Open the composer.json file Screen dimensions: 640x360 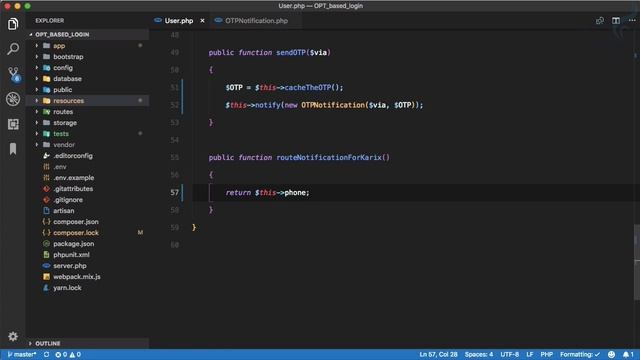[88, 222]
